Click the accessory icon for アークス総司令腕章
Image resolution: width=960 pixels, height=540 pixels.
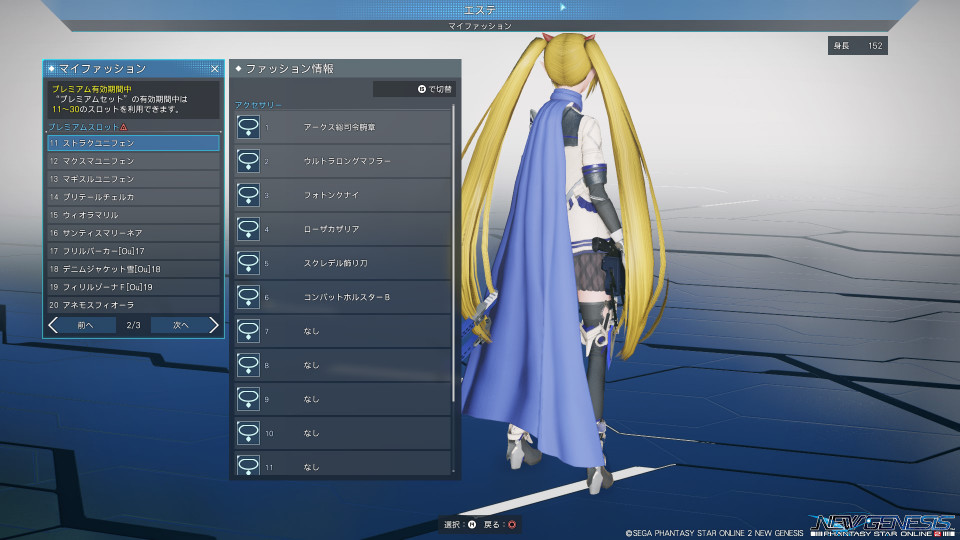tap(248, 127)
